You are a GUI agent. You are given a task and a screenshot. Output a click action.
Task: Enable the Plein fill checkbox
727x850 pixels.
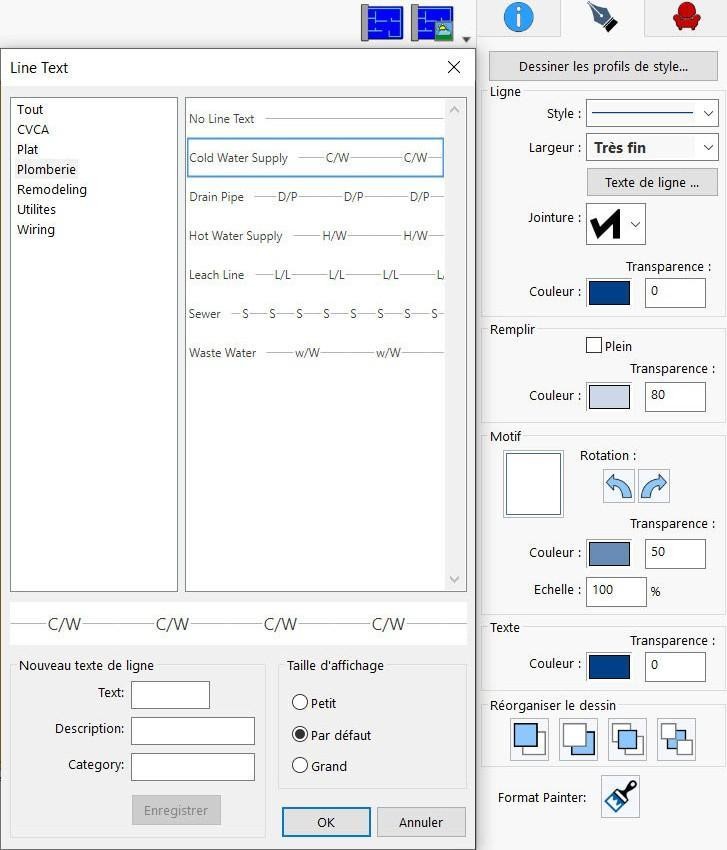point(594,345)
